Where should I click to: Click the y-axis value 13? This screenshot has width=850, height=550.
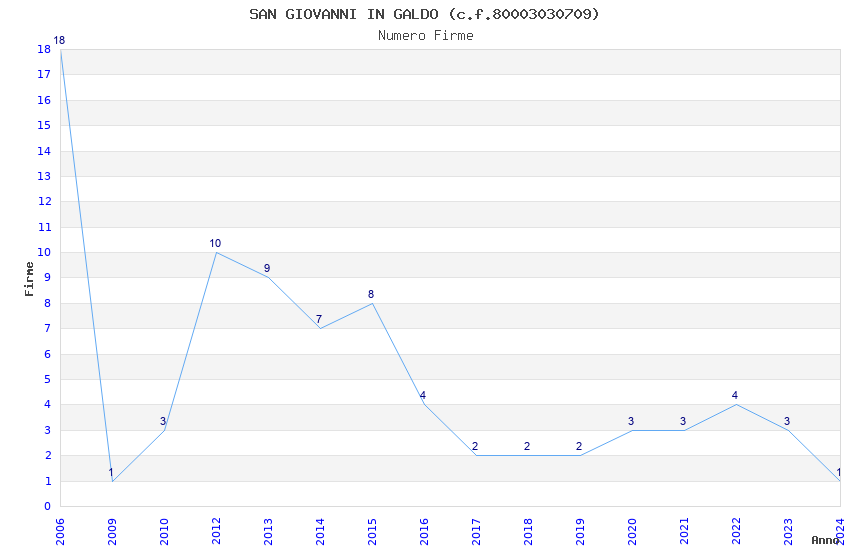click(x=44, y=176)
